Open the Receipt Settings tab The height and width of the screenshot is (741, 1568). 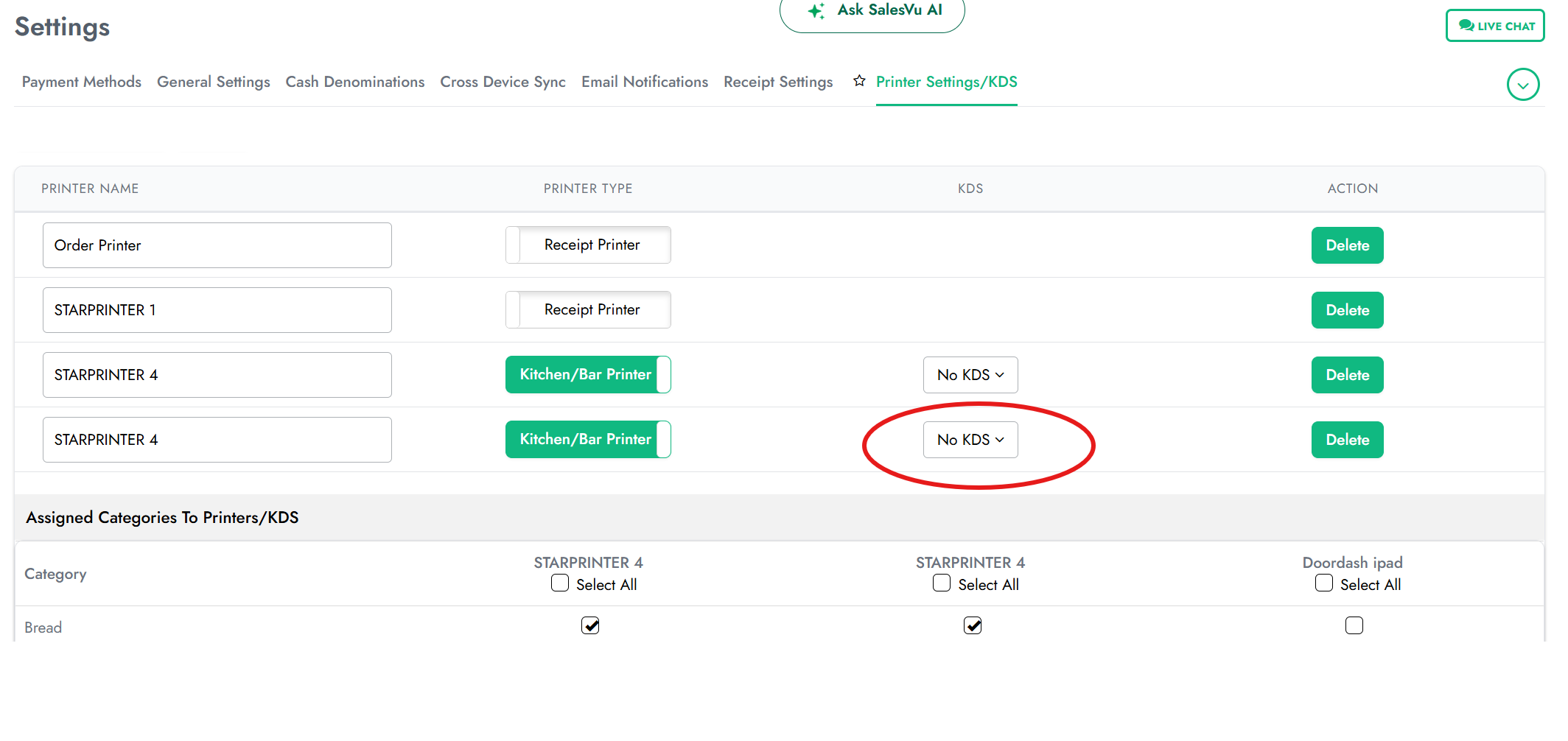pos(778,82)
